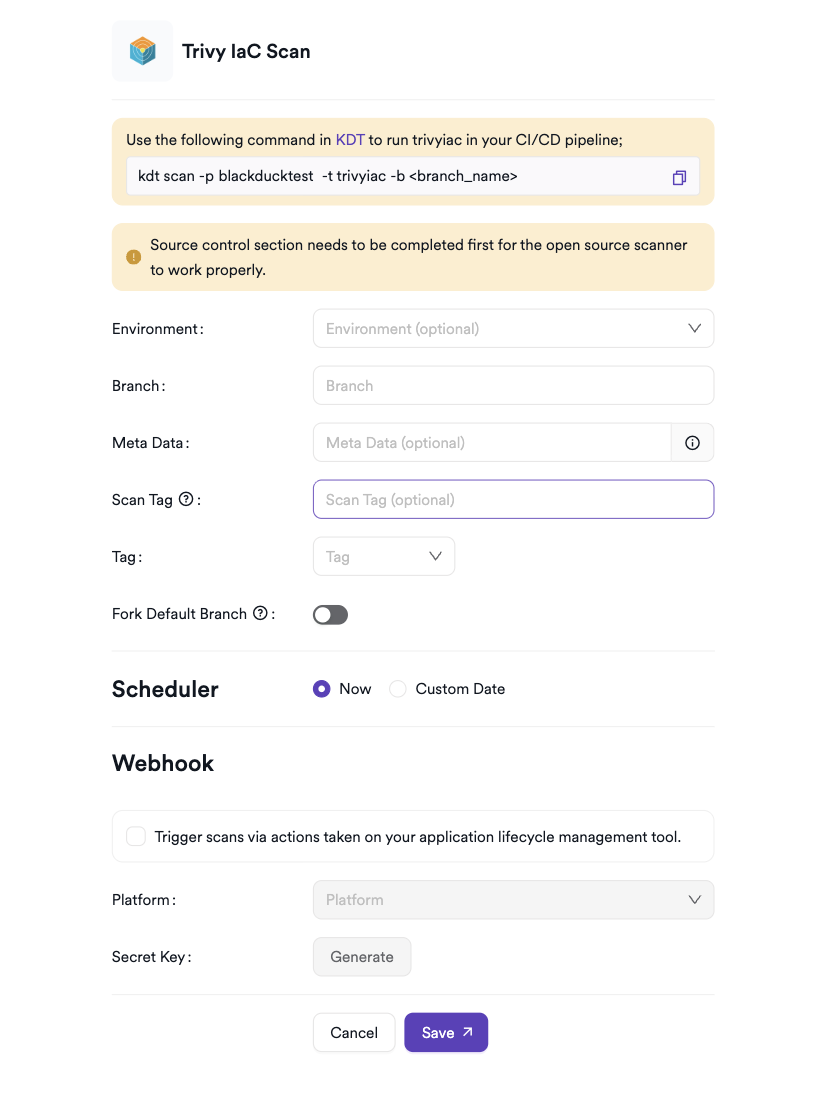Click the Generate secret key button

point(362,957)
